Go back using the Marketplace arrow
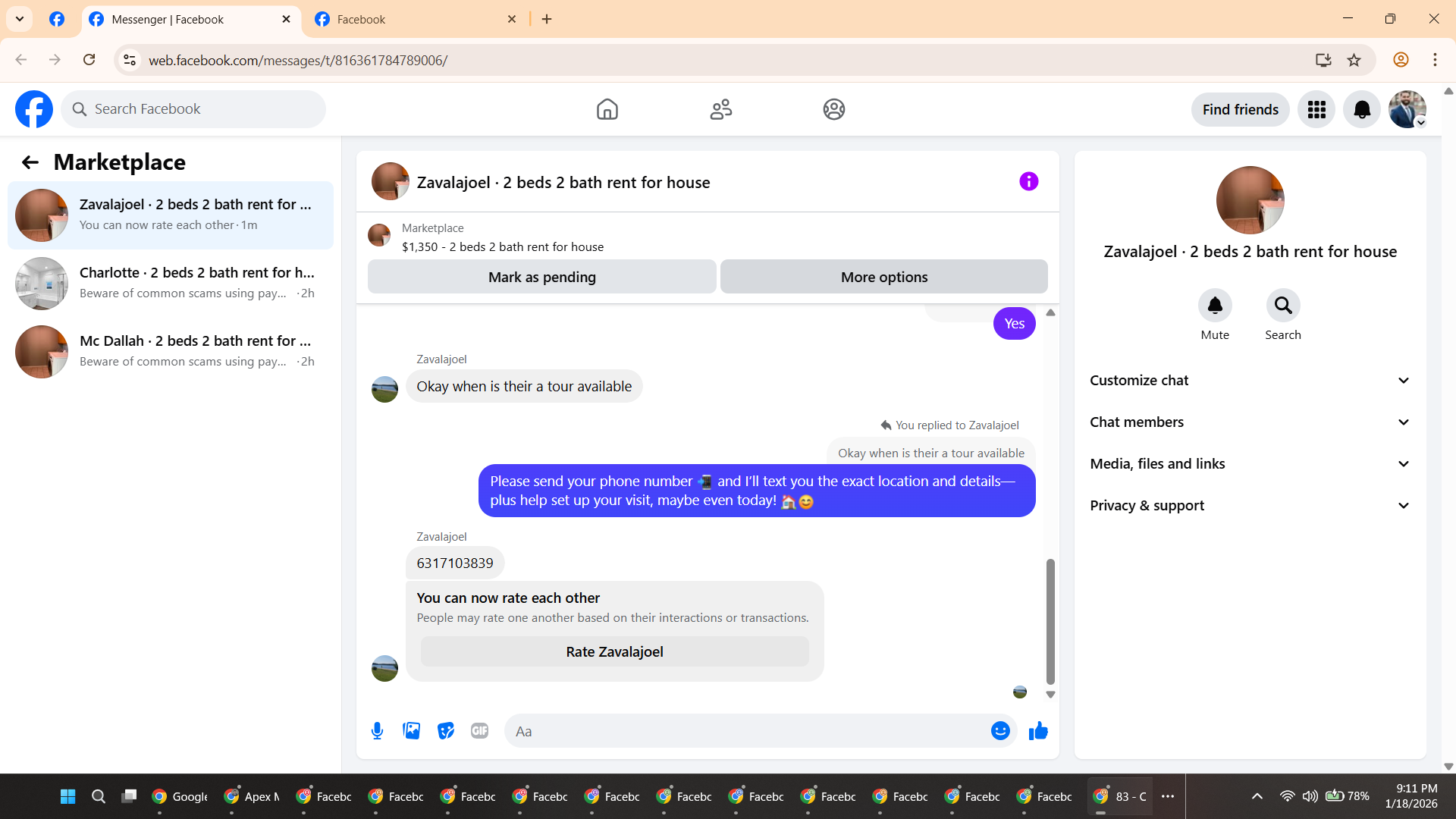1456x819 pixels. coord(30,162)
